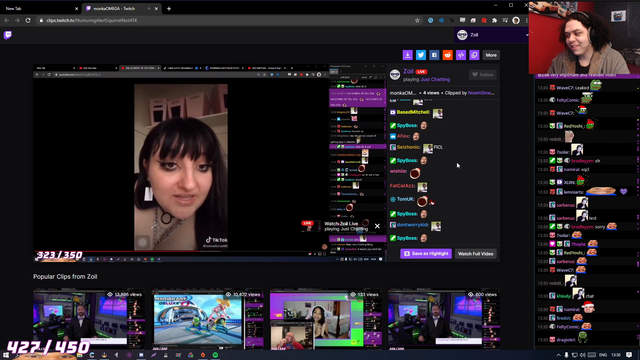Screen dimensions: 640x360
Task: Share the clip on Twitter
Action: click(421, 55)
